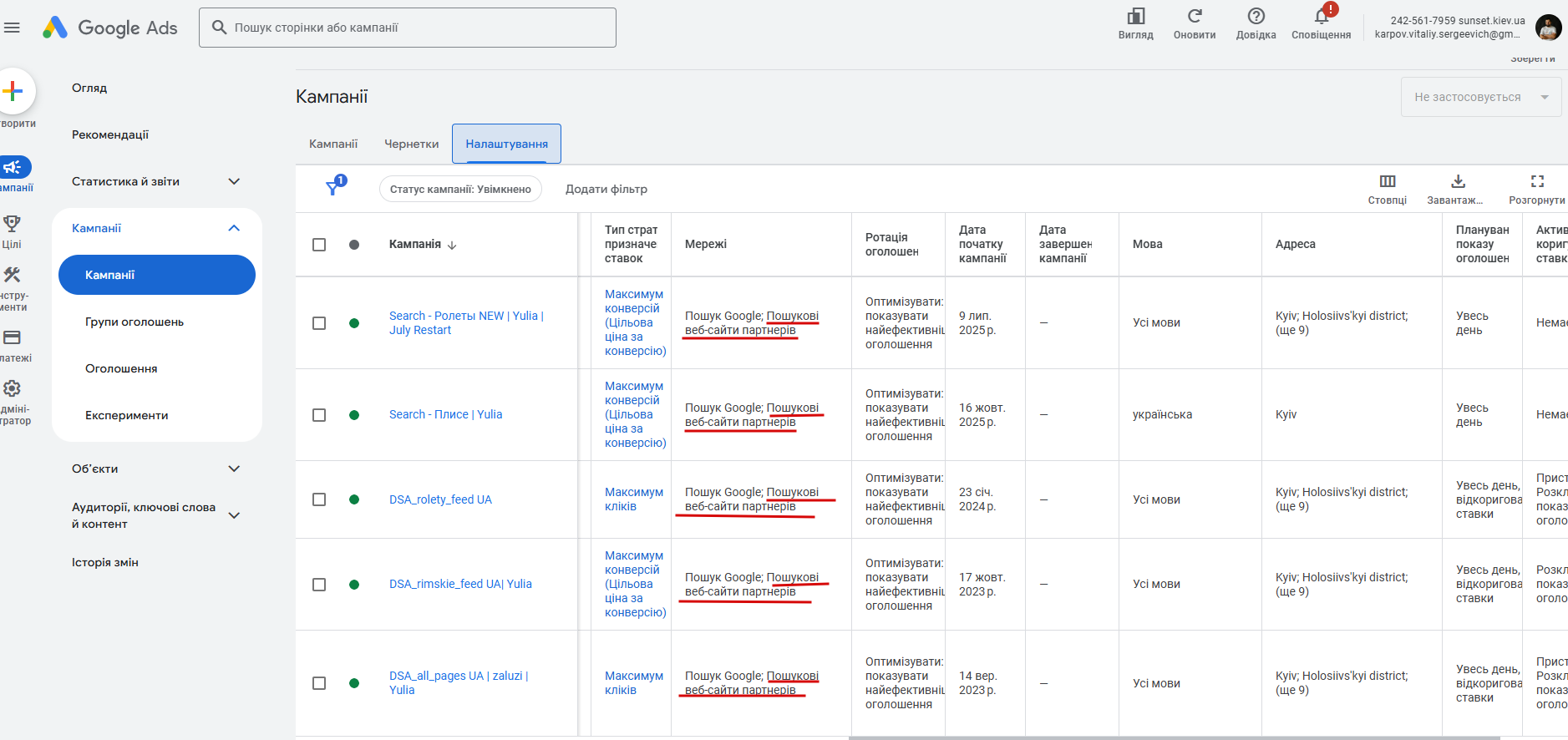Viewport: 1568px width, 740px height.
Task: Open the Notifications bell icon
Action: [x=1322, y=17]
